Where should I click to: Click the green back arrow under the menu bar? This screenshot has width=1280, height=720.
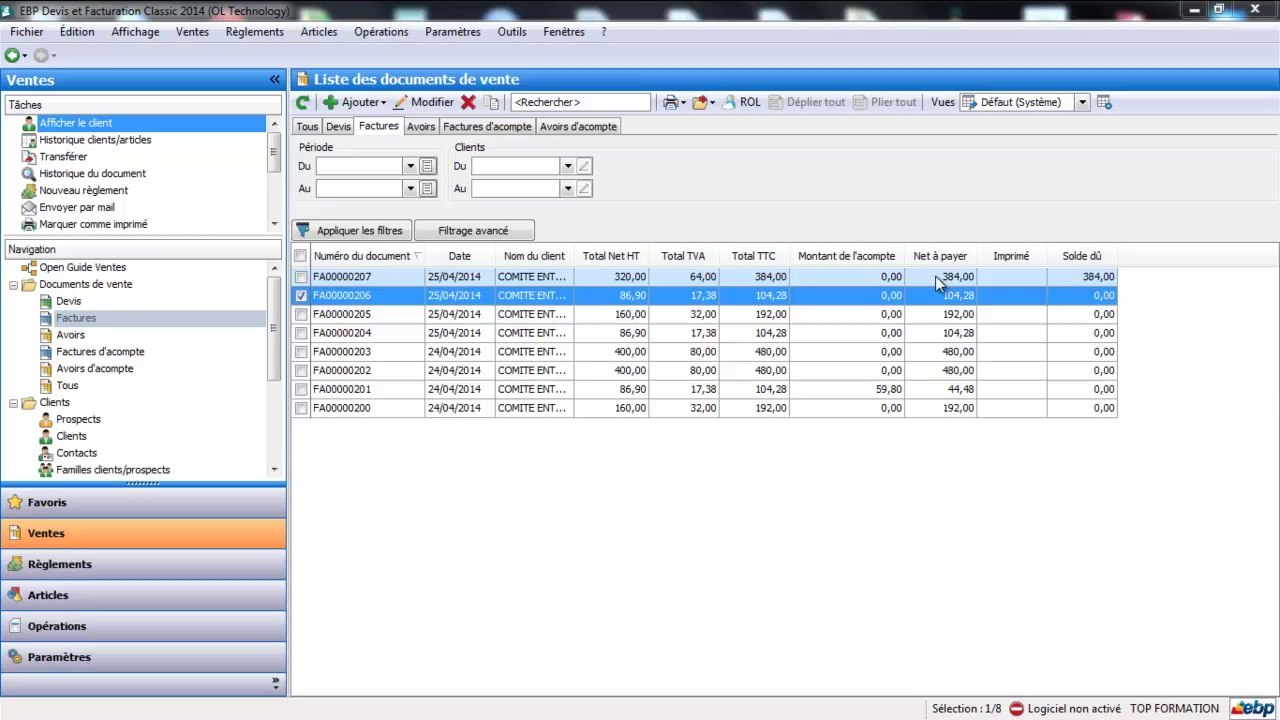[12, 56]
